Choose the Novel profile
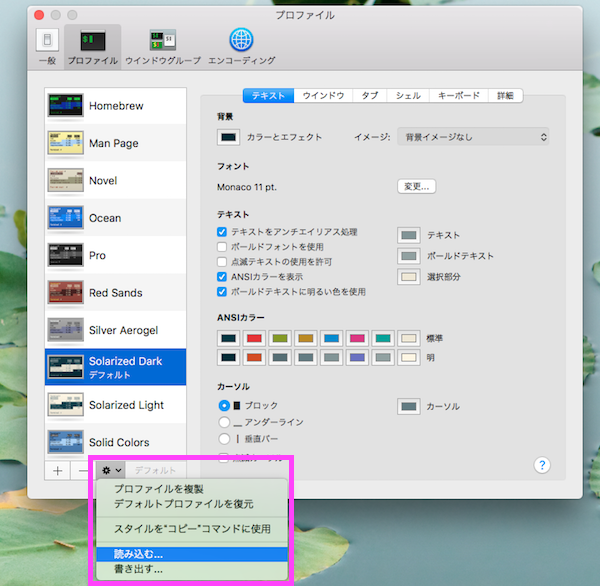 click(x=115, y=180)
